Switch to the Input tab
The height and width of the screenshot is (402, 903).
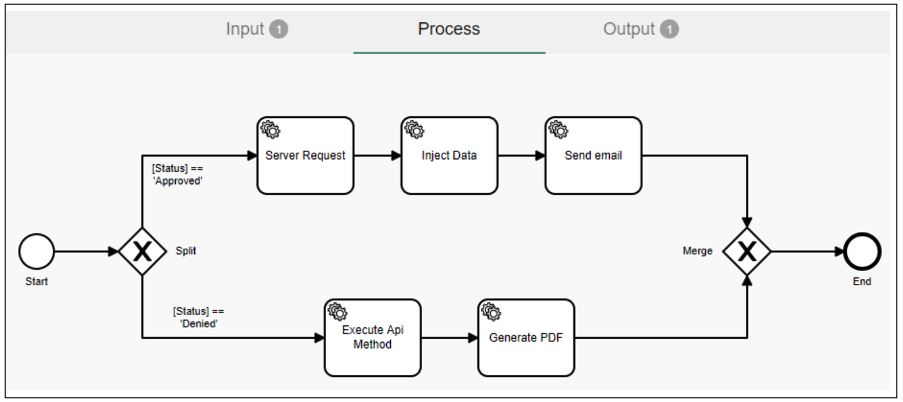(x=245, y=29)
